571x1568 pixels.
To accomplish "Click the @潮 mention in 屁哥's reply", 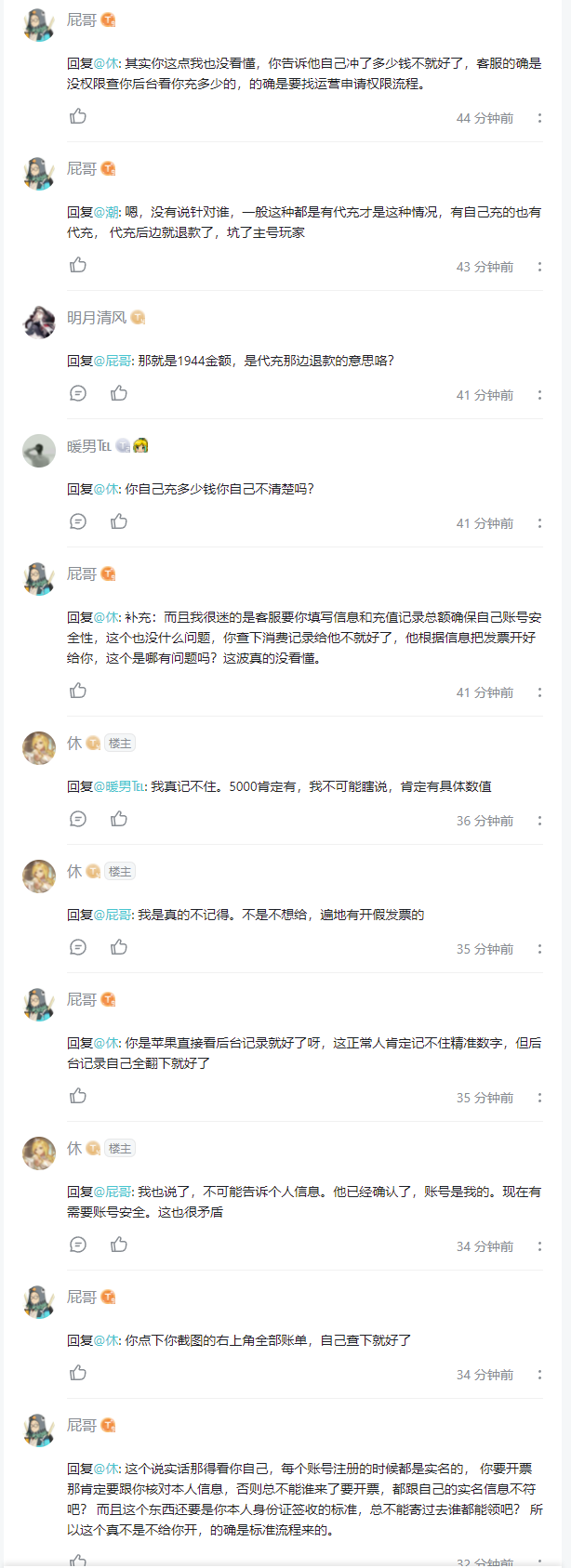I will coord(106,212).
